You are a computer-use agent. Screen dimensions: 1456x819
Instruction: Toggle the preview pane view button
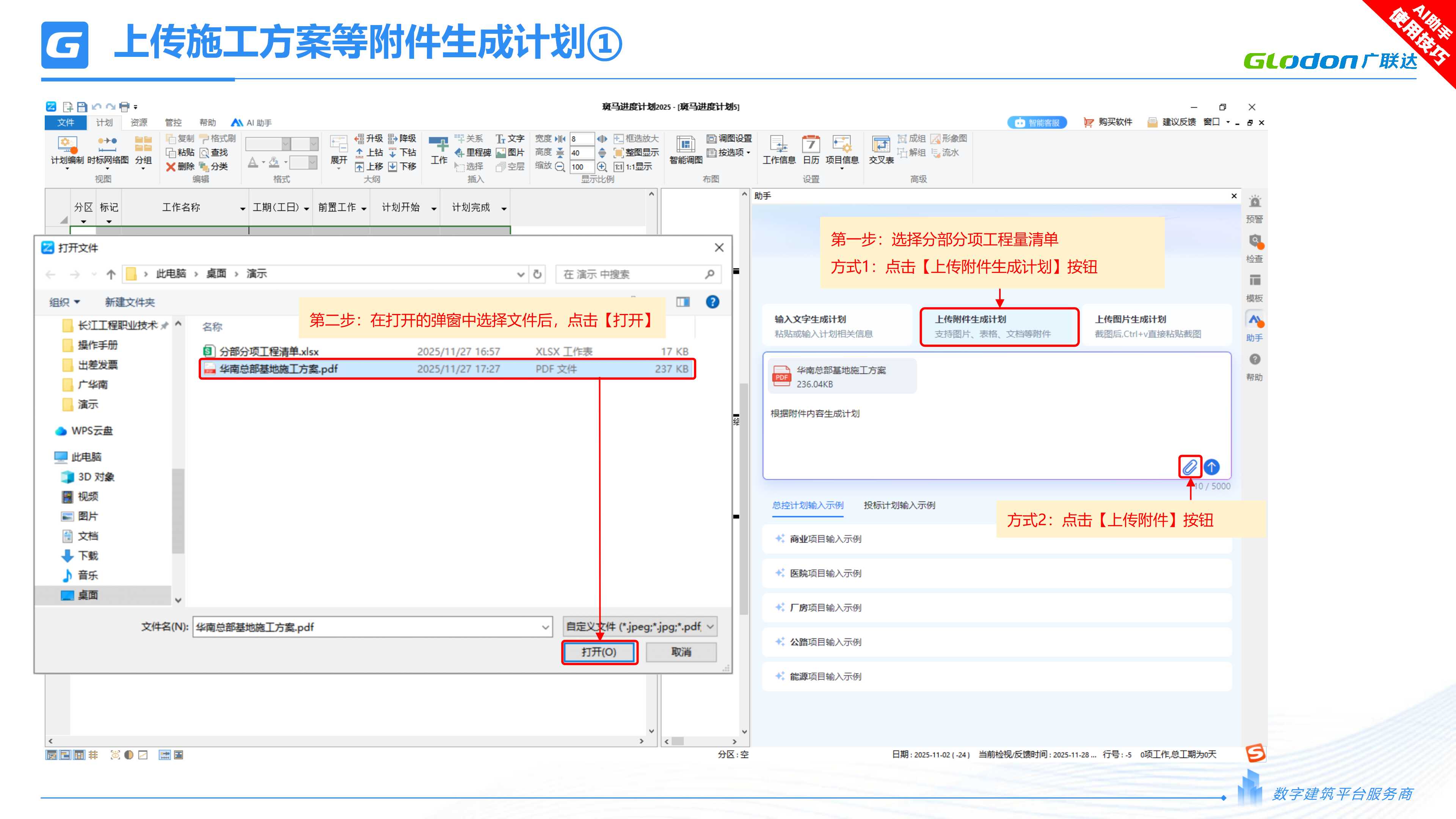[683, 302]
